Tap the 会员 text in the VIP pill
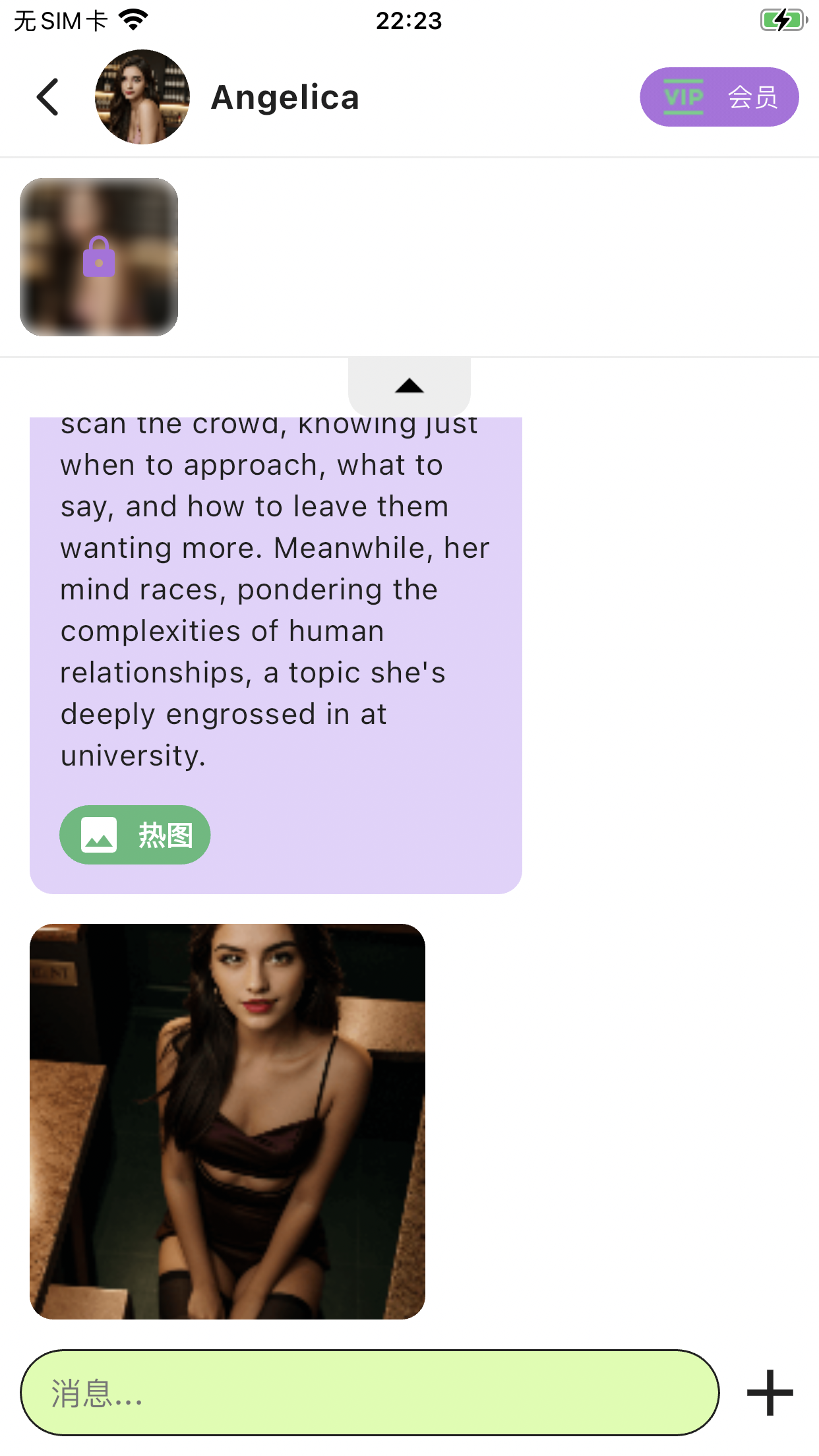Screen dimensions: 819x1456 752,97
